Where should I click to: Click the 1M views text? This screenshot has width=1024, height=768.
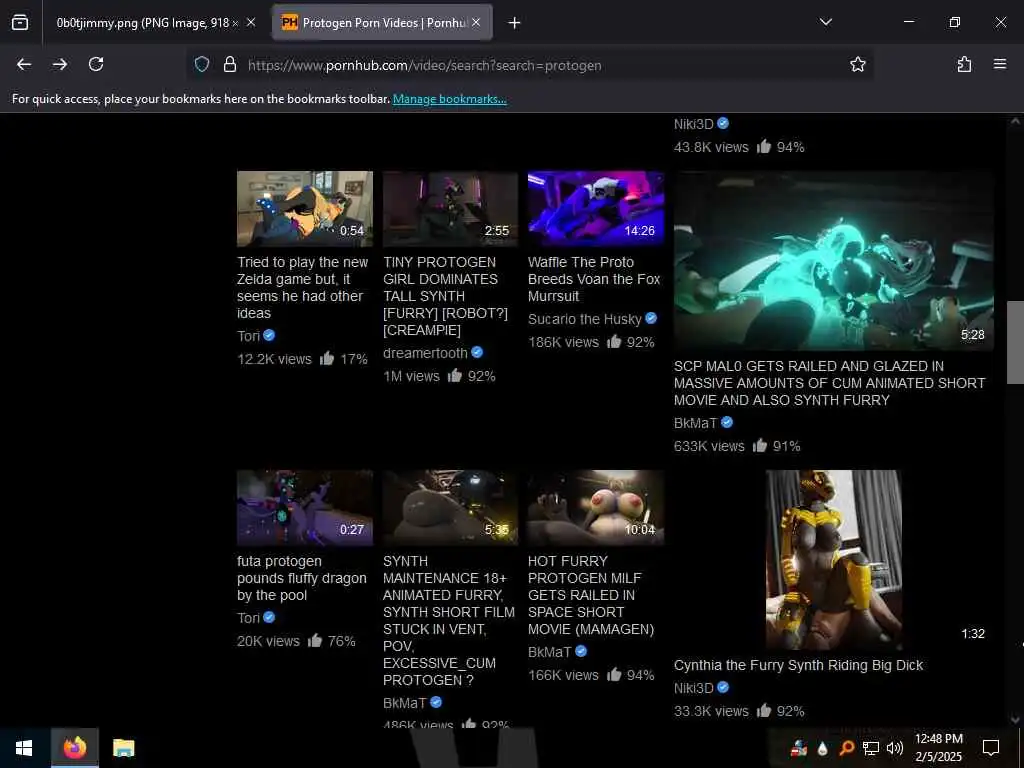click(x=411, y=376)
